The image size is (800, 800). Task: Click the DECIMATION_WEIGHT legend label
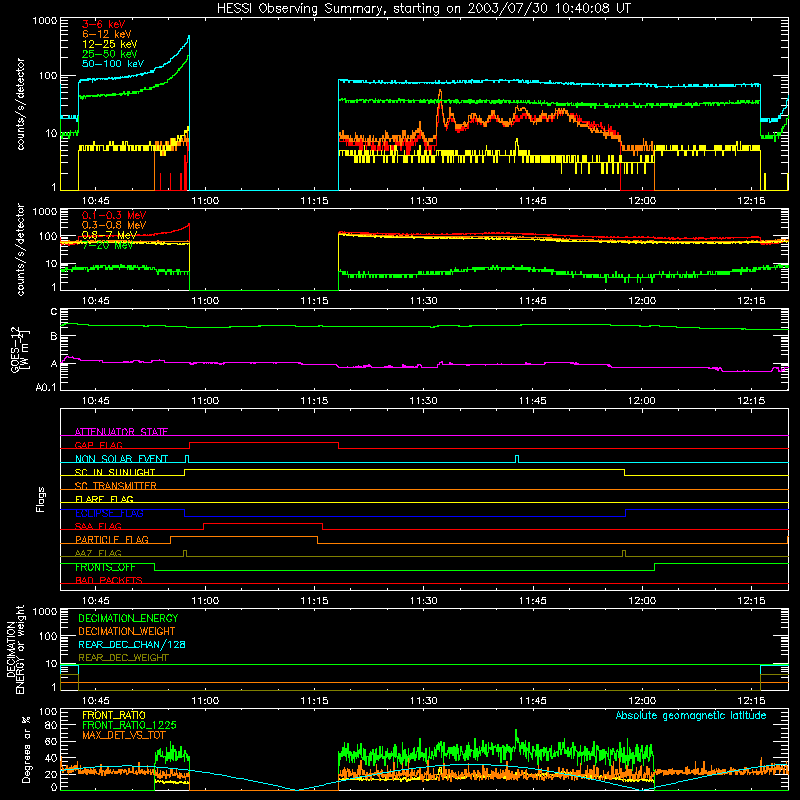(127, 631)
